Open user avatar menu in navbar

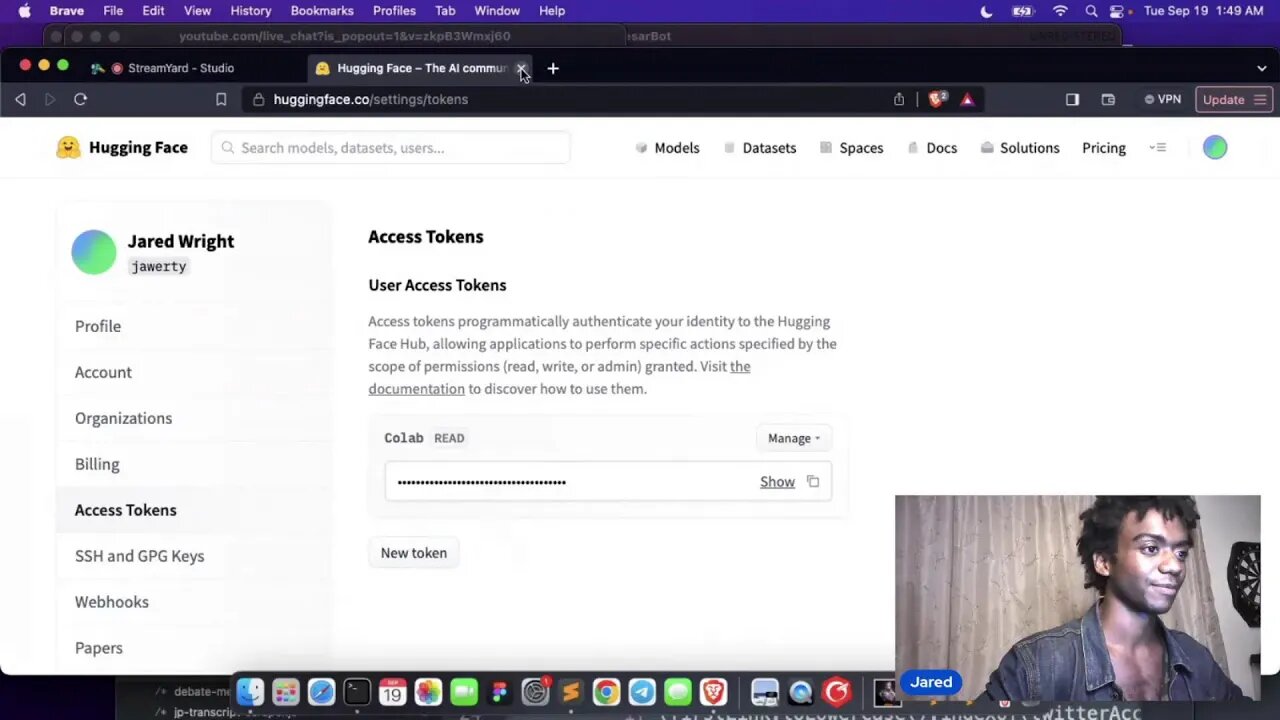1215,147
